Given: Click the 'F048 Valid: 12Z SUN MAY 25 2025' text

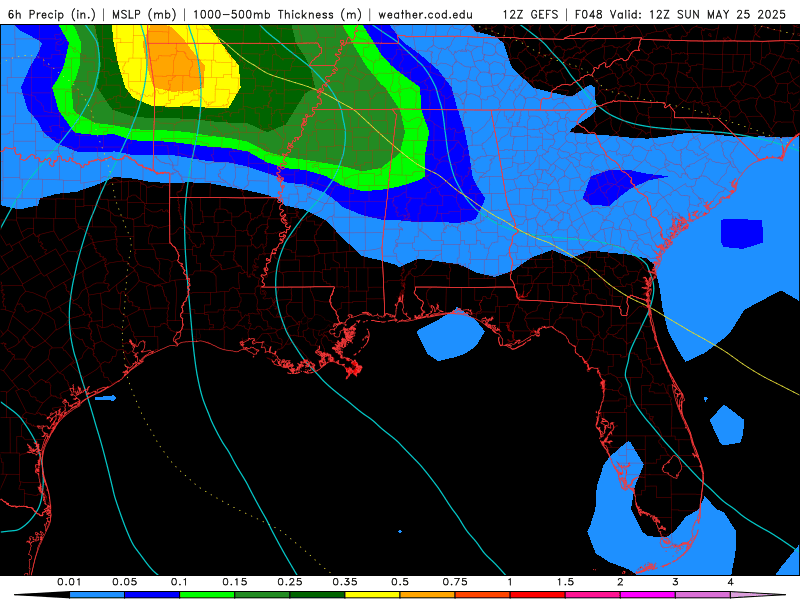Looking at the screenshot, I should pyautogui.click(x=680, y=14).
